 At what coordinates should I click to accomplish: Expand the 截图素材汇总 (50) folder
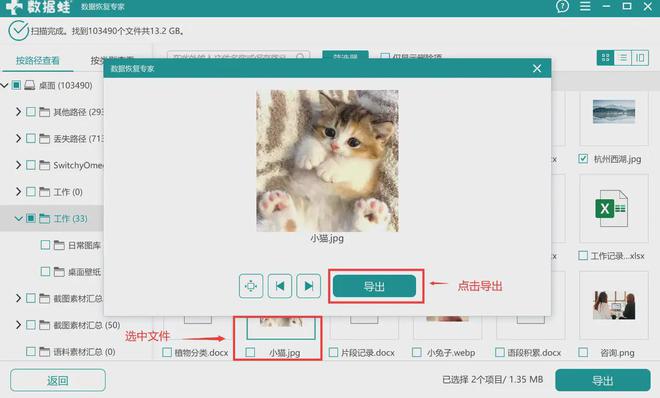pyautogui.click(x=18, y=325)
